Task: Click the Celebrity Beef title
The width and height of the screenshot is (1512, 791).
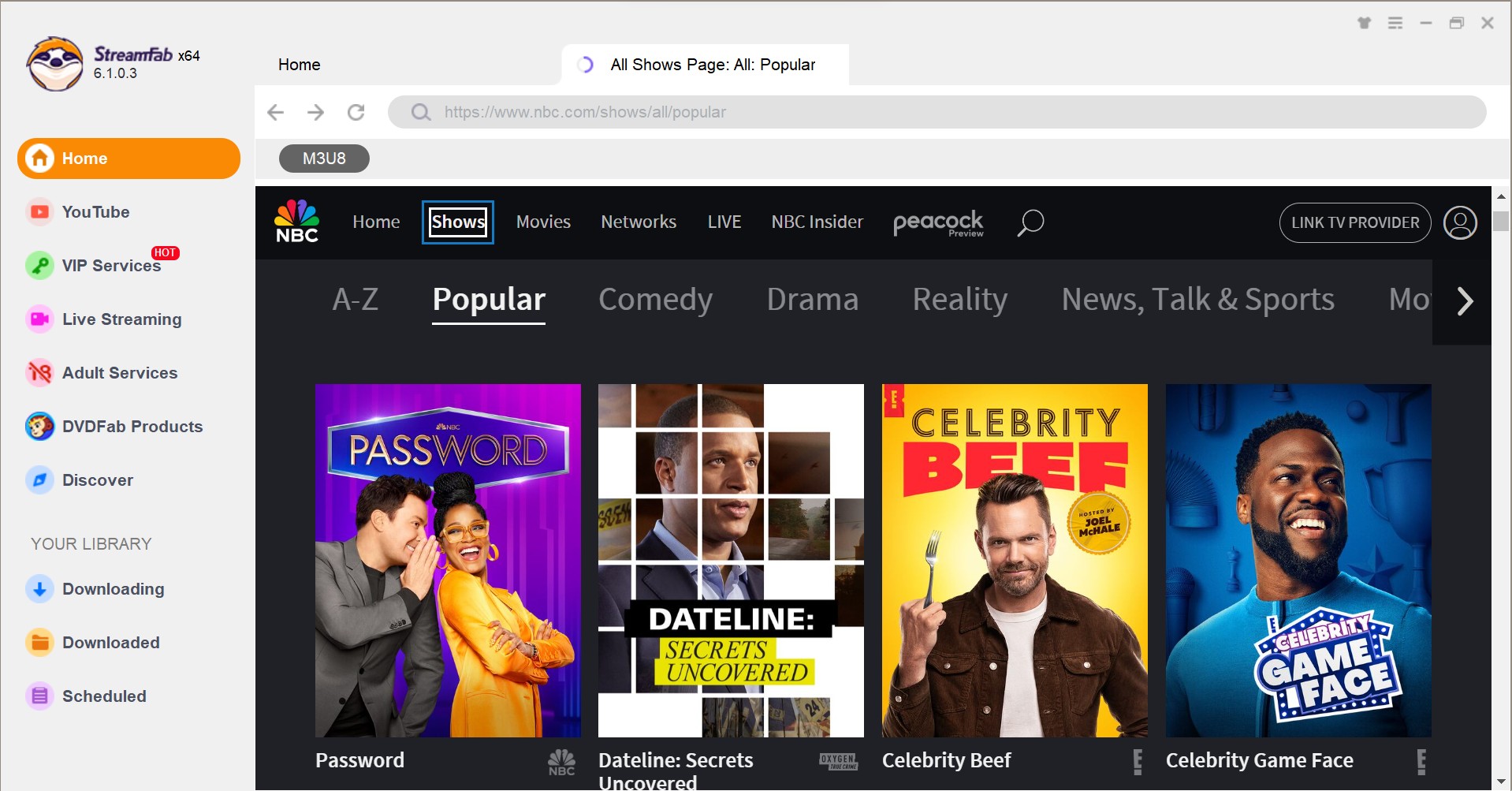Action: point(946,760)
